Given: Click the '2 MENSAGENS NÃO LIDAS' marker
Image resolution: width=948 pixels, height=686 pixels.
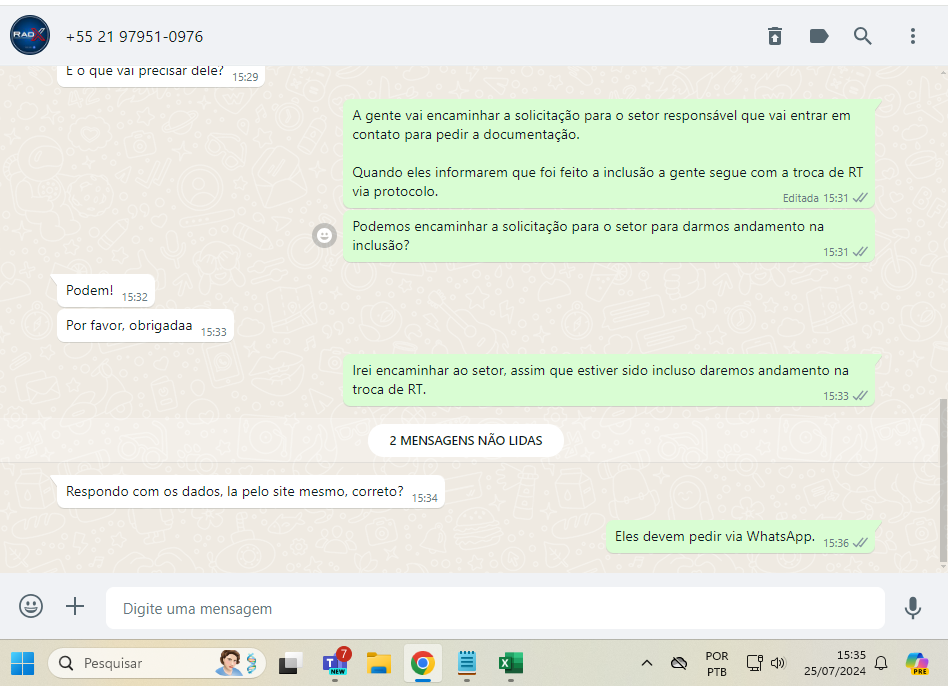Looking at the screenshot, I should click(x=466, y=441).
